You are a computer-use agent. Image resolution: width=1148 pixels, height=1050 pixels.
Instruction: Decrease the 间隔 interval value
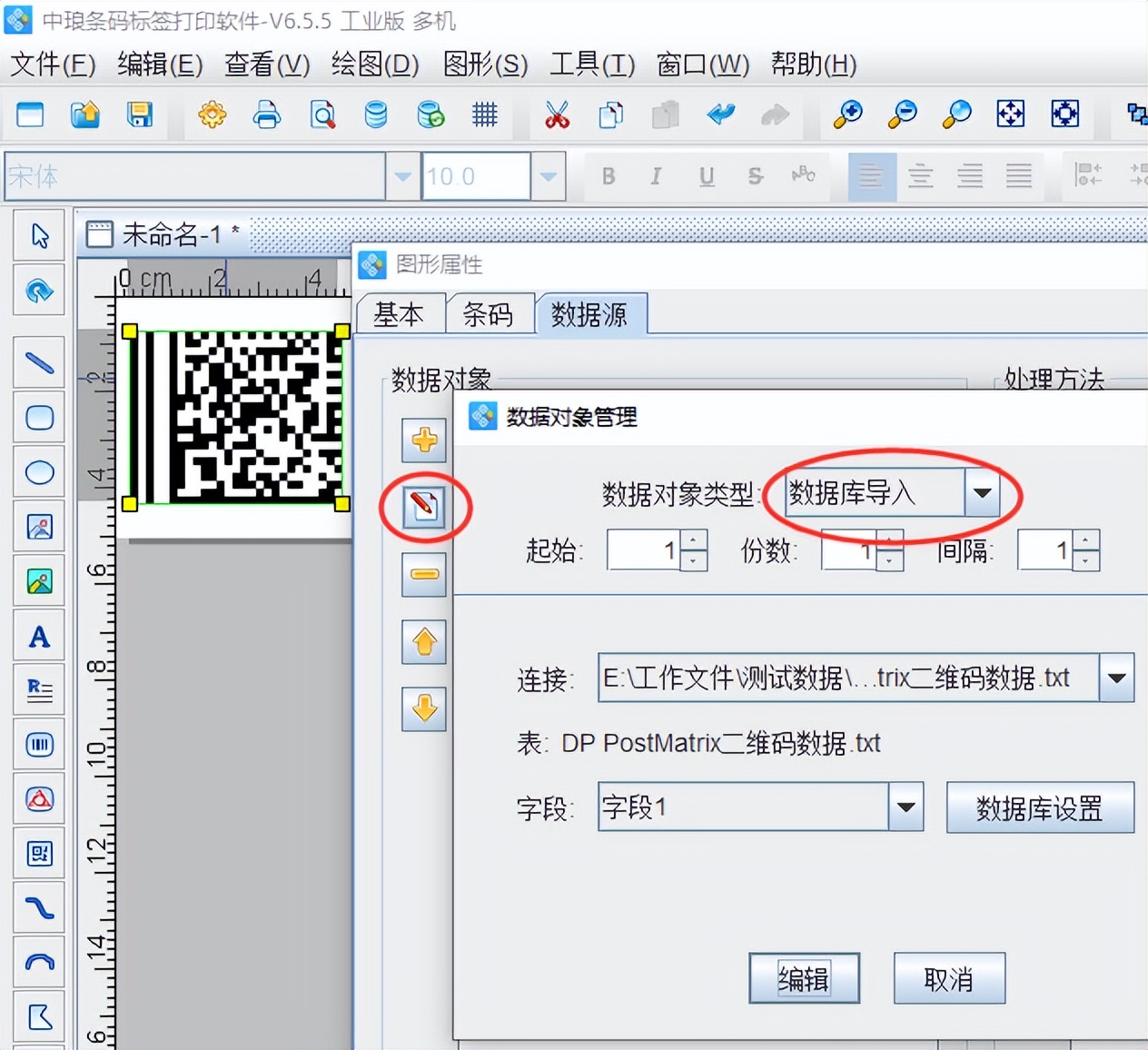click(x=1085, y=560)
